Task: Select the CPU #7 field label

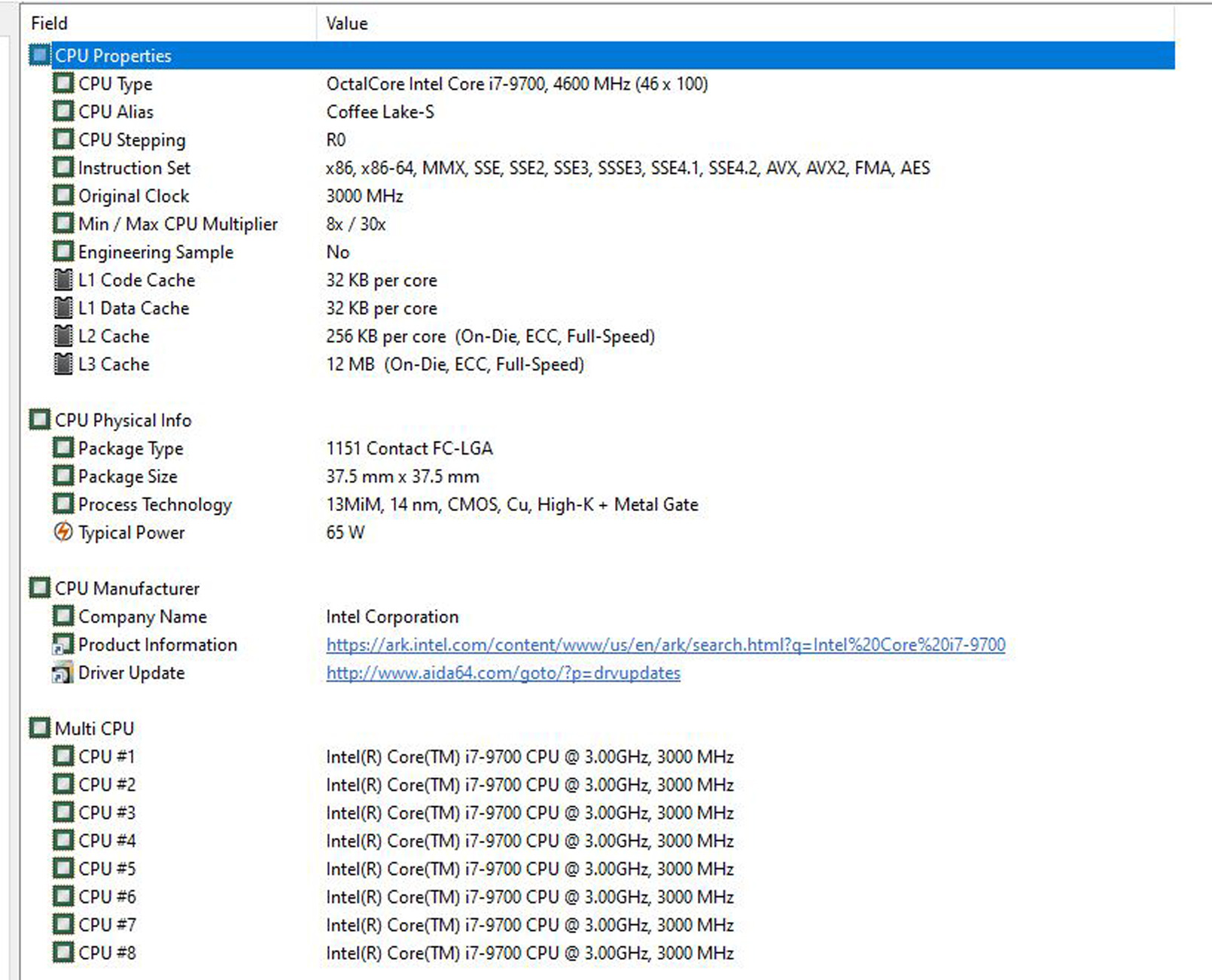Action: 107,924
